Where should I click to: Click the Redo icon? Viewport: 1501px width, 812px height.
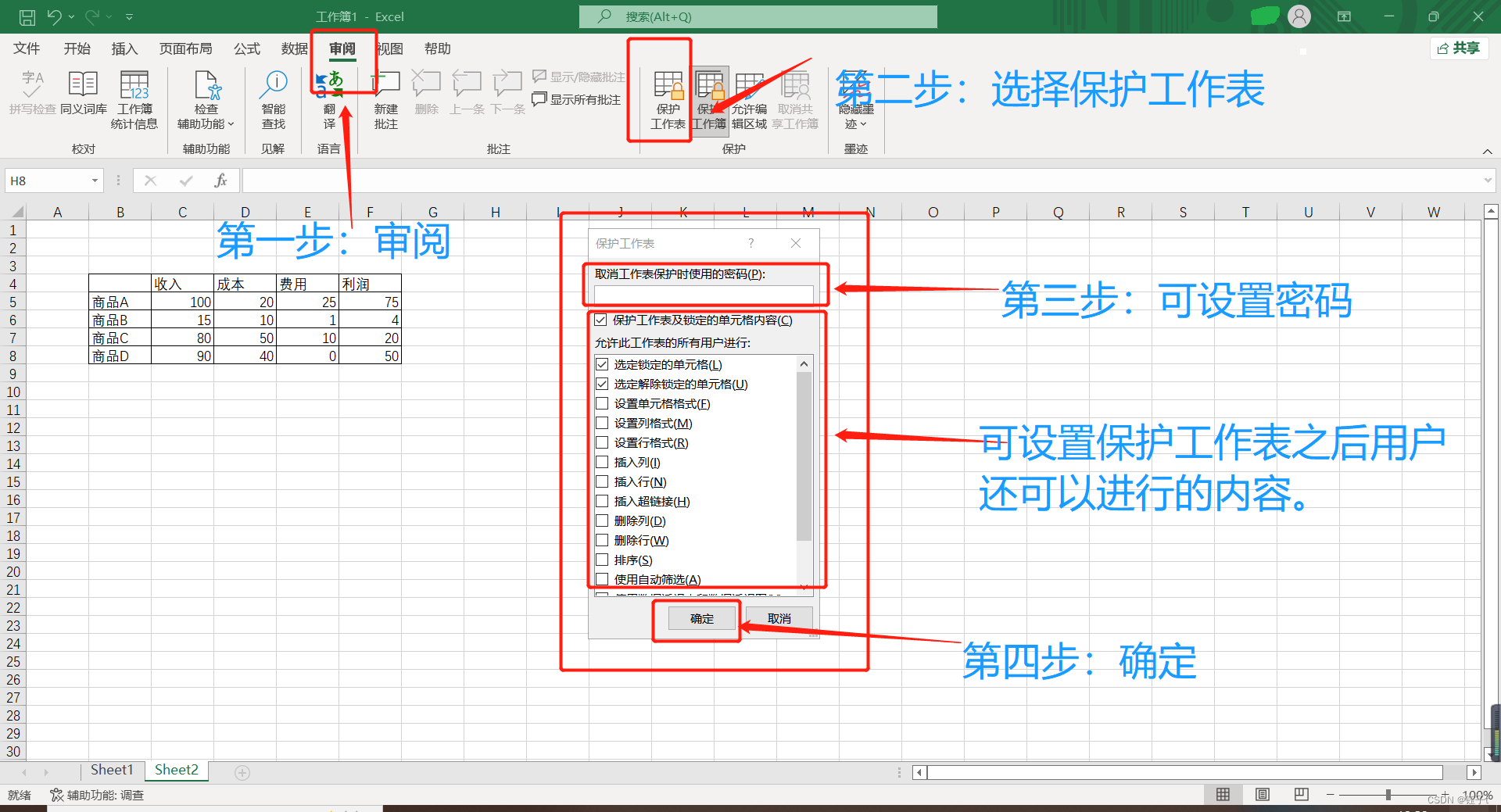(x=92, y=16)
